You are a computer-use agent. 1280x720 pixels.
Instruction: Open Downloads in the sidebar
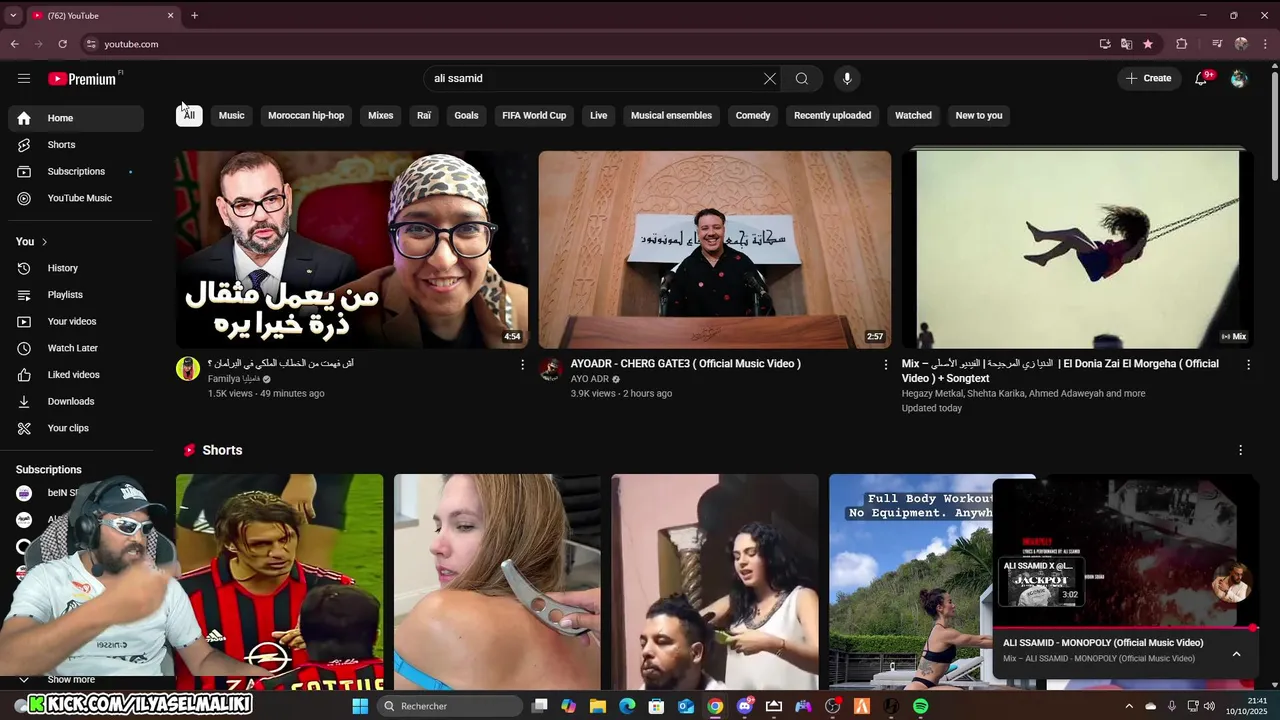click(x=76, y=401)
